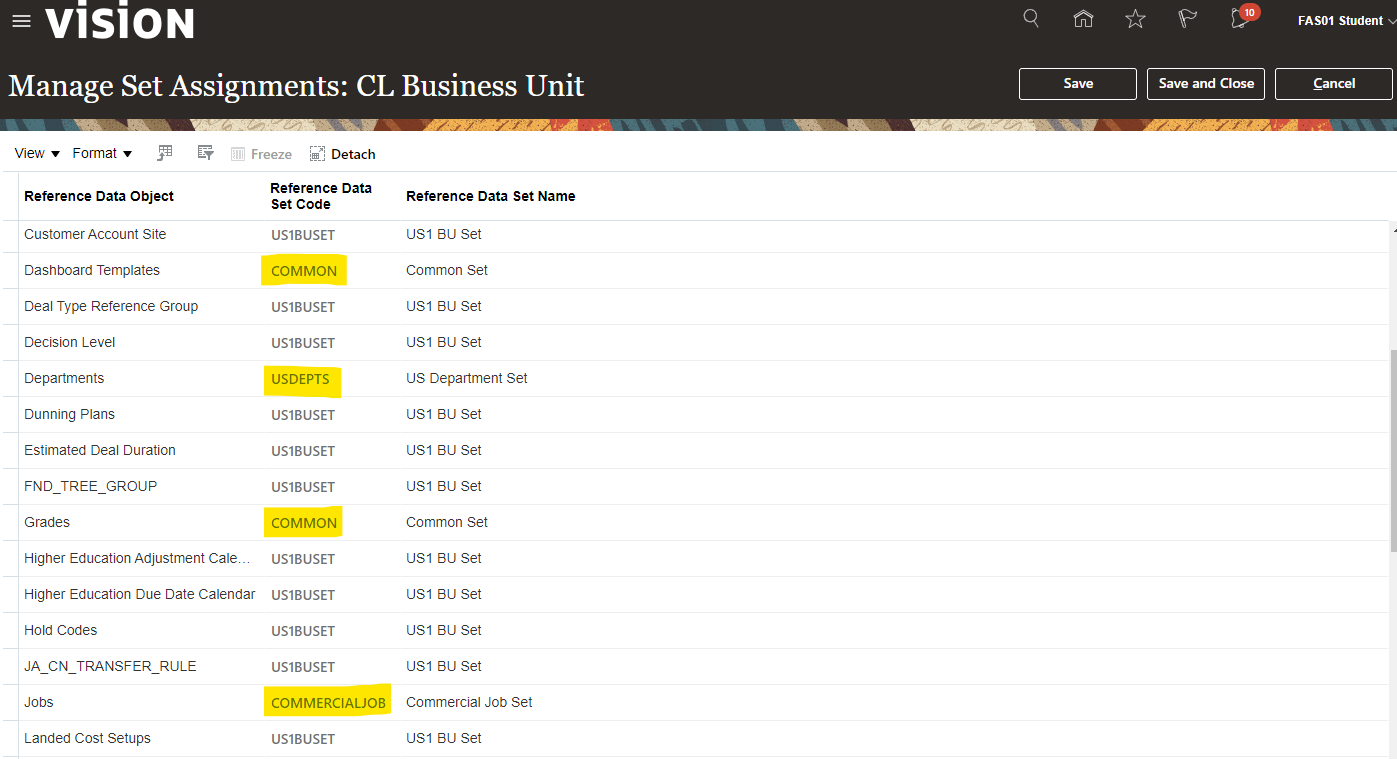1397x759 pixels.
Task: Select the Departments row
Action: [64, 378]
